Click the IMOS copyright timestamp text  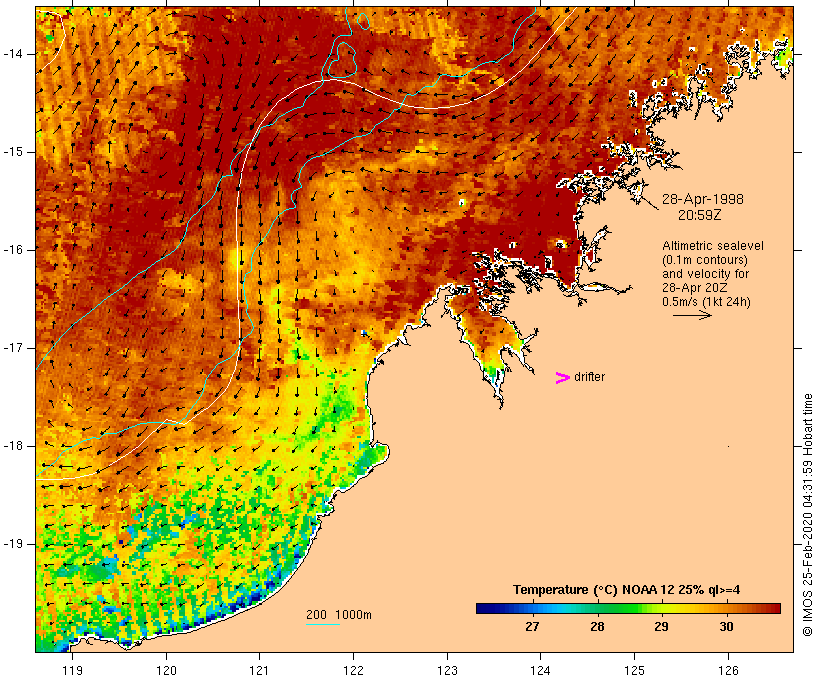coord(807,515)
